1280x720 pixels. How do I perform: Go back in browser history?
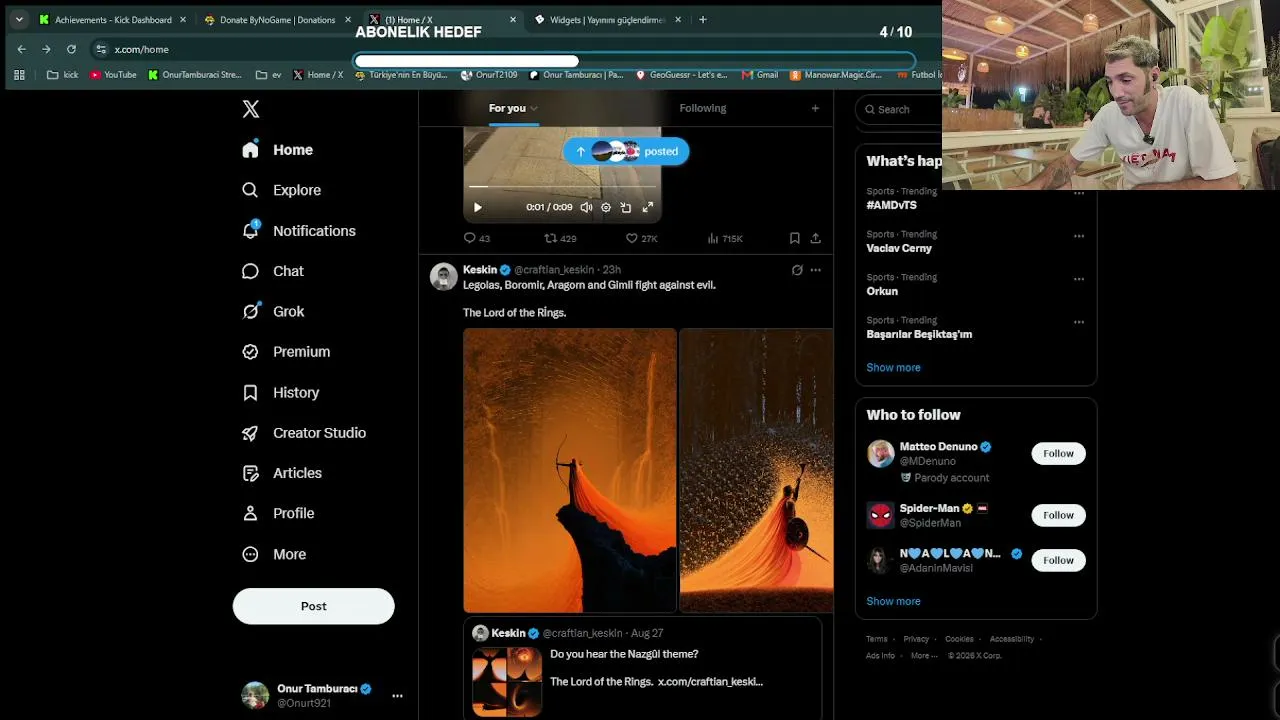click(x=21, y=49)
